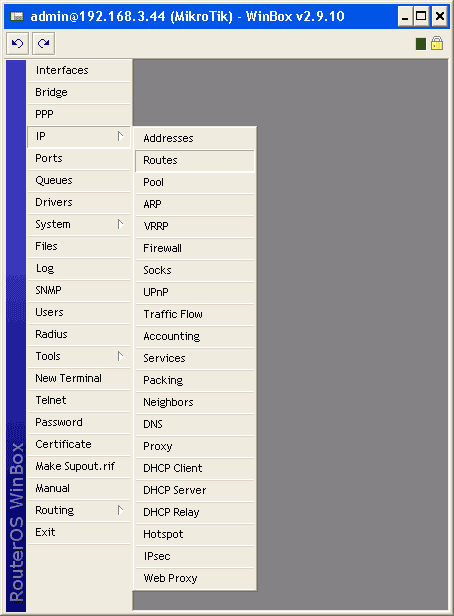Choose Accounting in the IP submenu
Screen dimensions: 454x616
(195, 336)
